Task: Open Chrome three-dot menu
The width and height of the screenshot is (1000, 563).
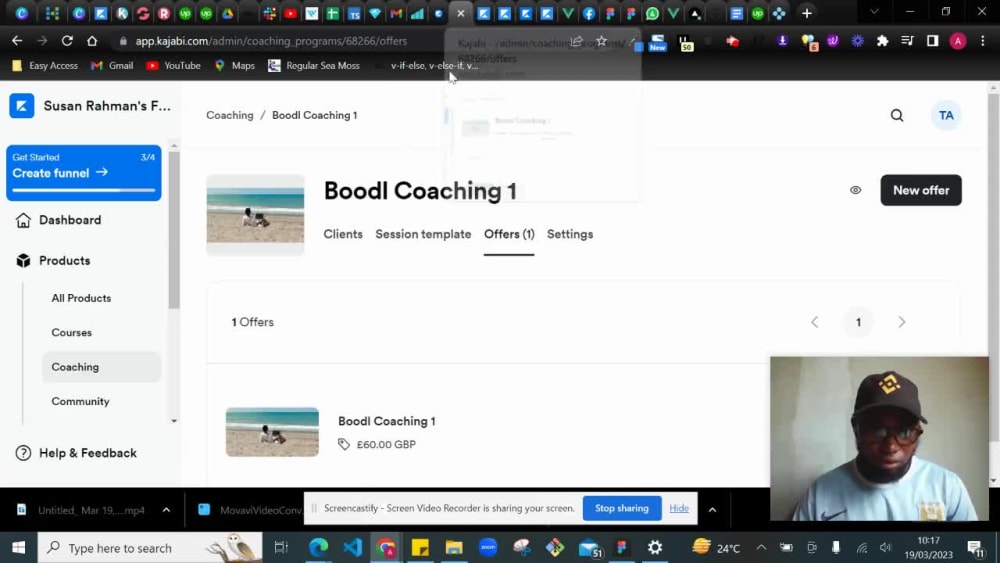Action: click(x=983, y=41)
